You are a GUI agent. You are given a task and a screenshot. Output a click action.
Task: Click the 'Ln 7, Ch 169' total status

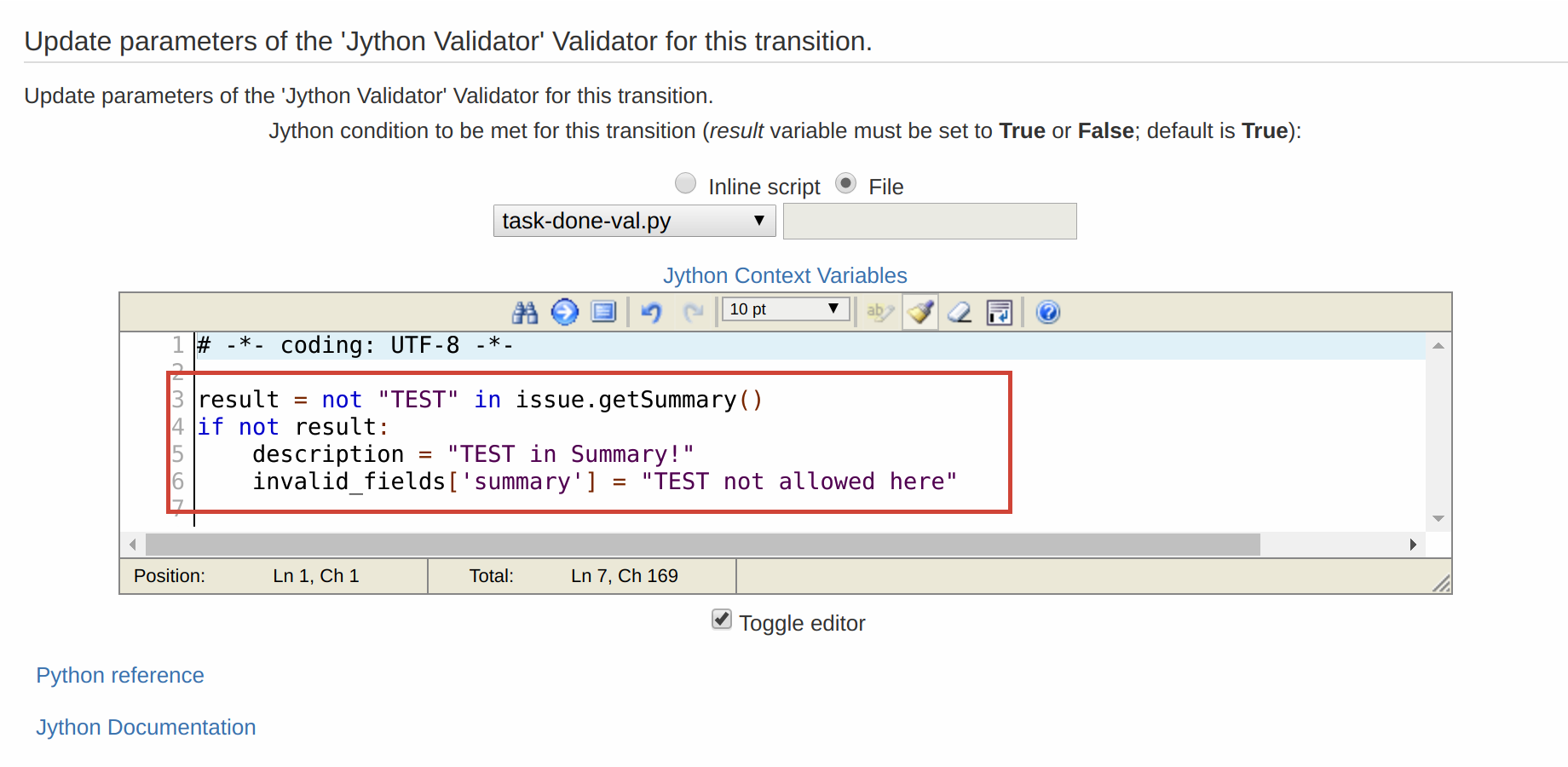pyautogui.click(x=625, y=576)
